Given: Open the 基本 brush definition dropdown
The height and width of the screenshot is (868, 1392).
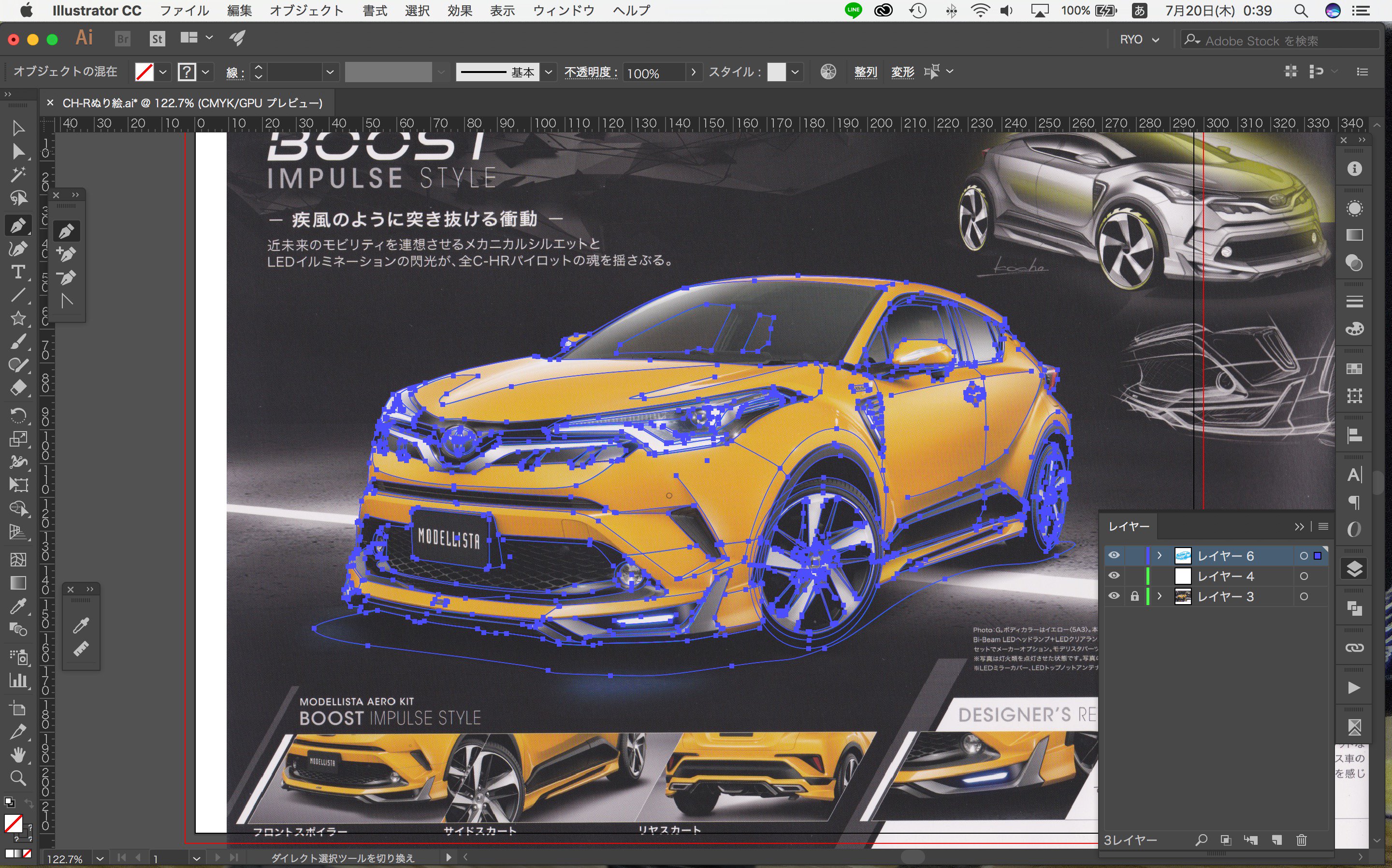Looking at the screenshot, I should click(548, 72).
